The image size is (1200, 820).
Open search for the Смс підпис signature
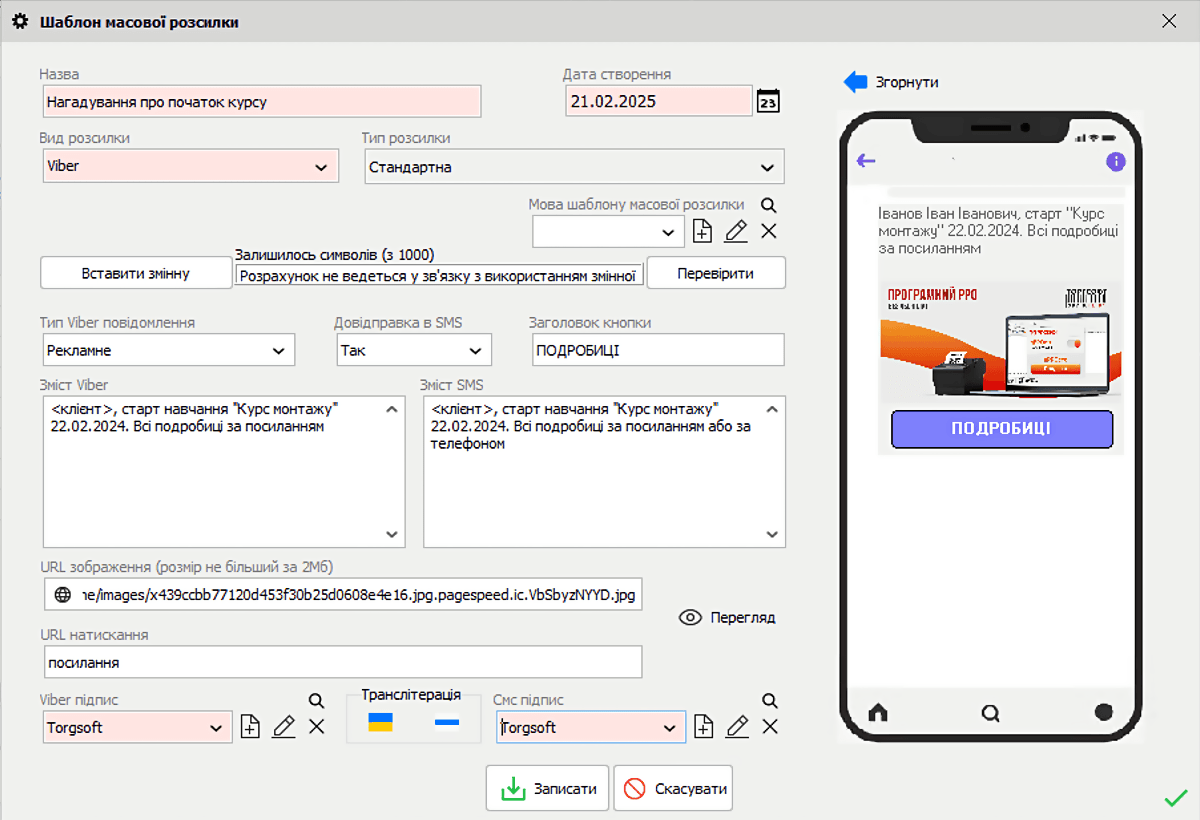tap(769, 700)
